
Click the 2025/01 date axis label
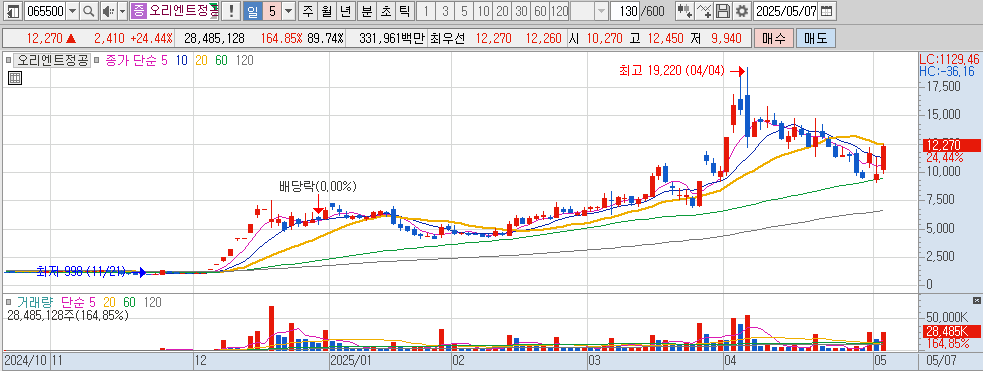click(x=352, y=361)
